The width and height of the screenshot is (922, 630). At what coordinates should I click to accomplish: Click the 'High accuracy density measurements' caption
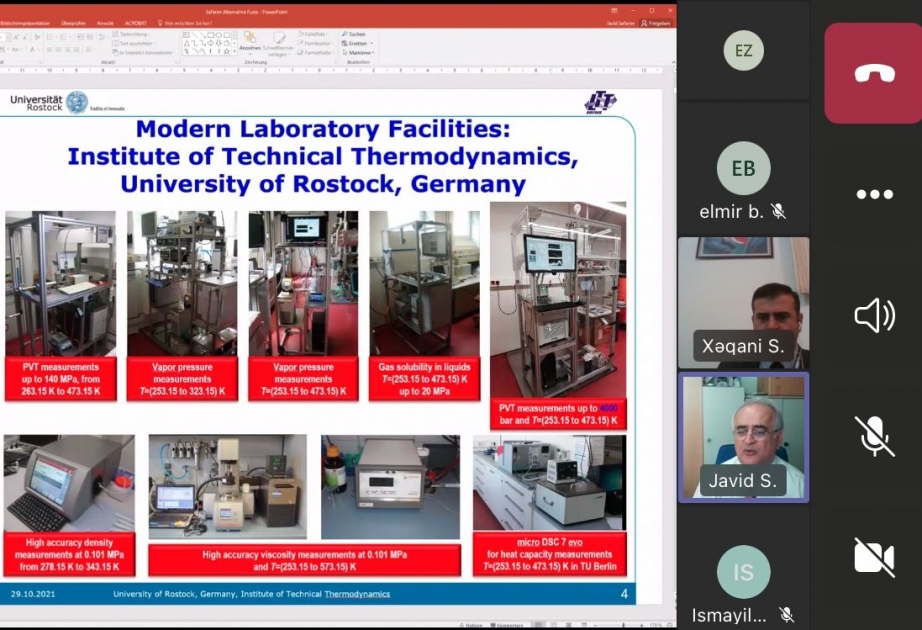point(69,555)
